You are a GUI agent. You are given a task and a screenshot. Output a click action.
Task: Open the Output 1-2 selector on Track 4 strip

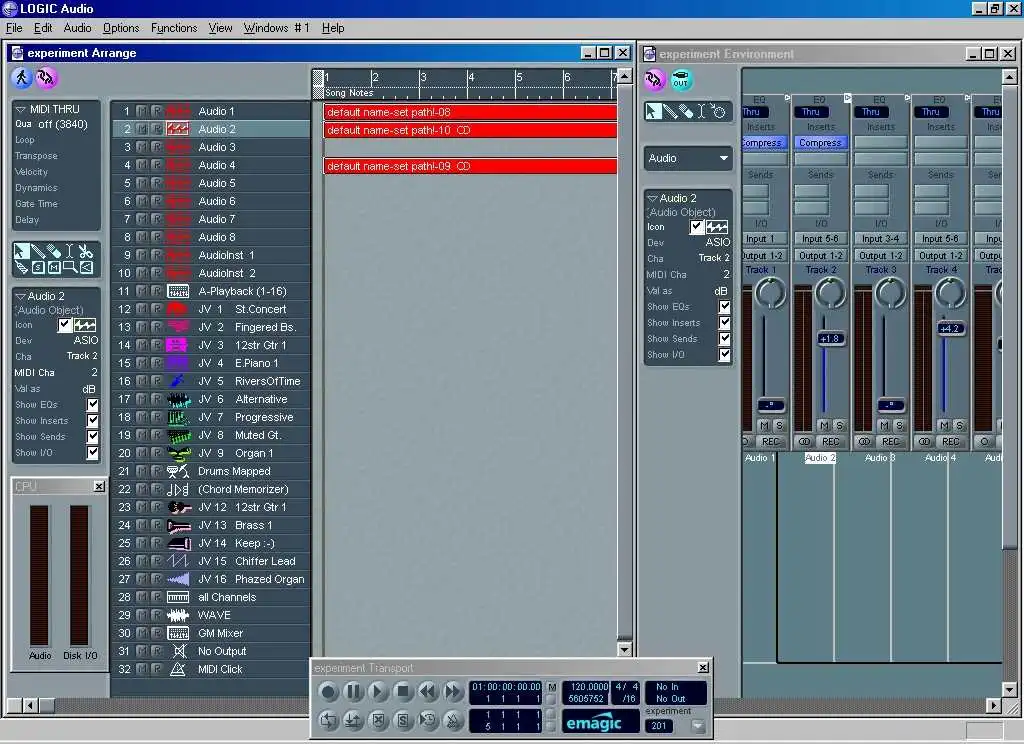(940, 255)
